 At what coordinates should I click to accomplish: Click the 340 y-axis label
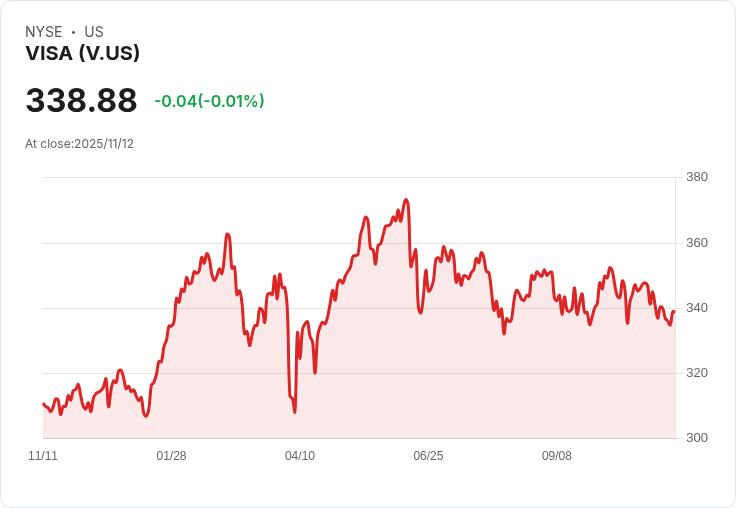pos(697,308)
